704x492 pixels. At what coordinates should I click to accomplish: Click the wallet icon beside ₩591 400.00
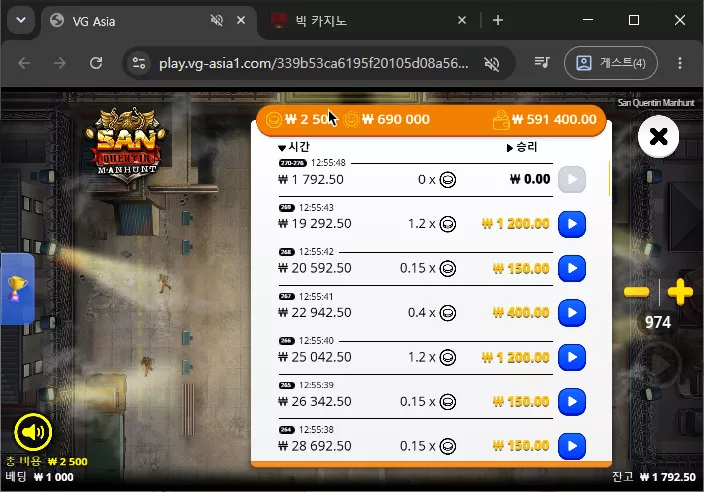(x=500, y=120)
